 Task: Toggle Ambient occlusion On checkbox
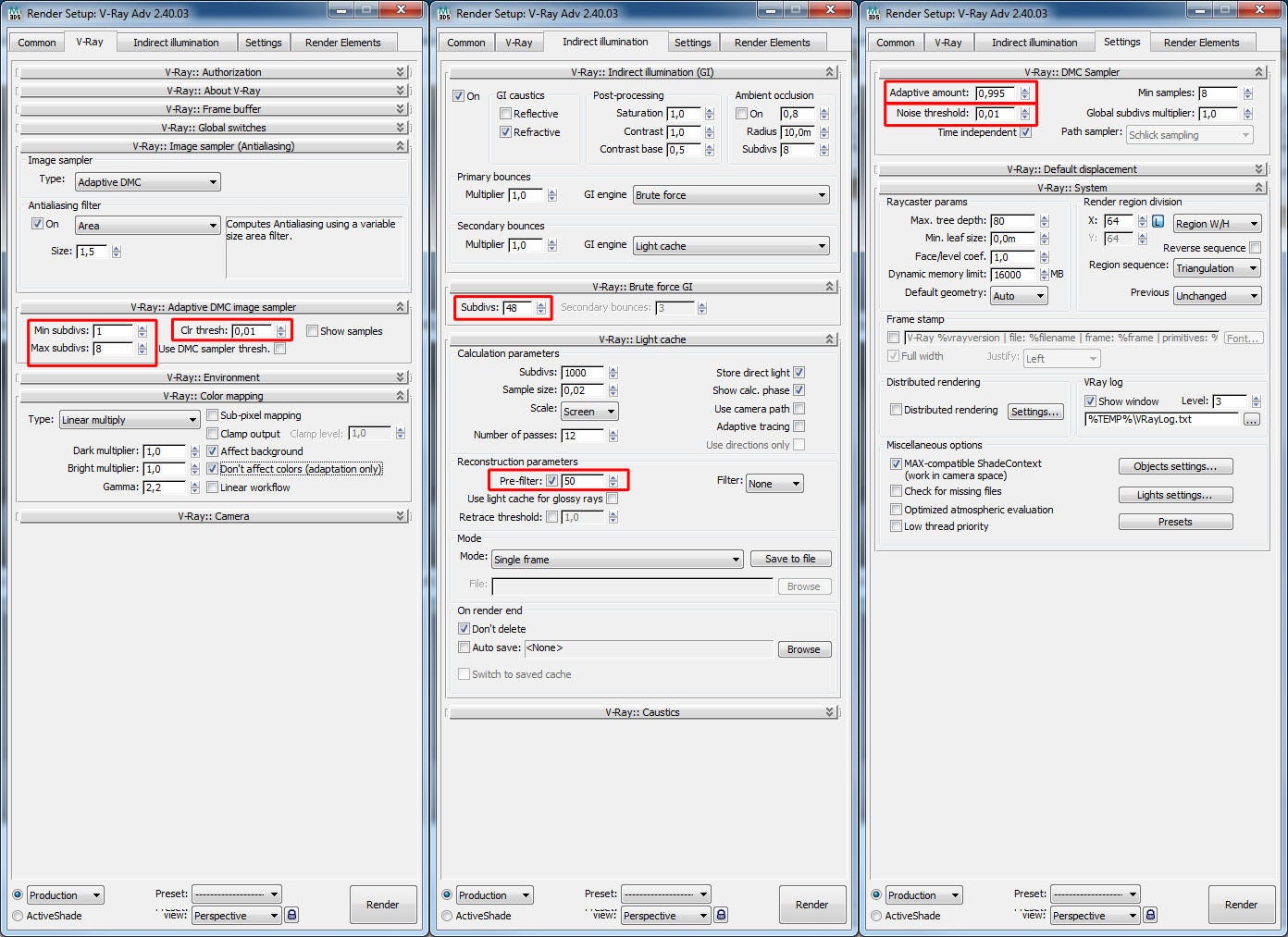click(741, 114)
